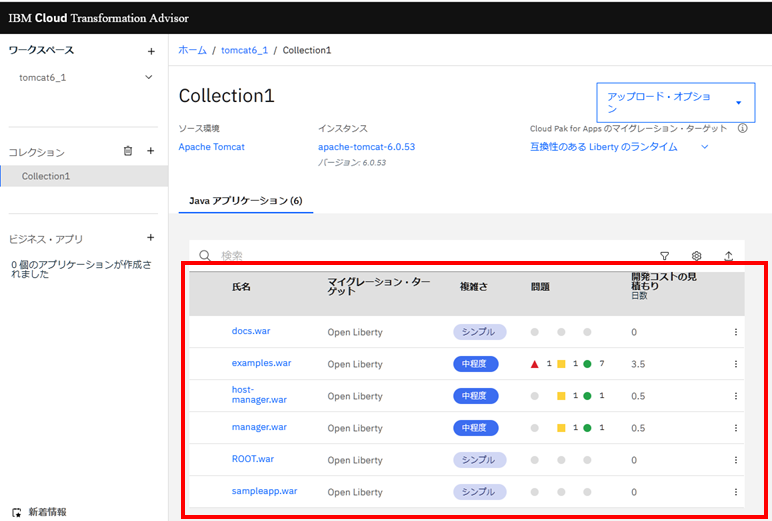Click red triangle critical issue in examples.war

tap(535, 364)
